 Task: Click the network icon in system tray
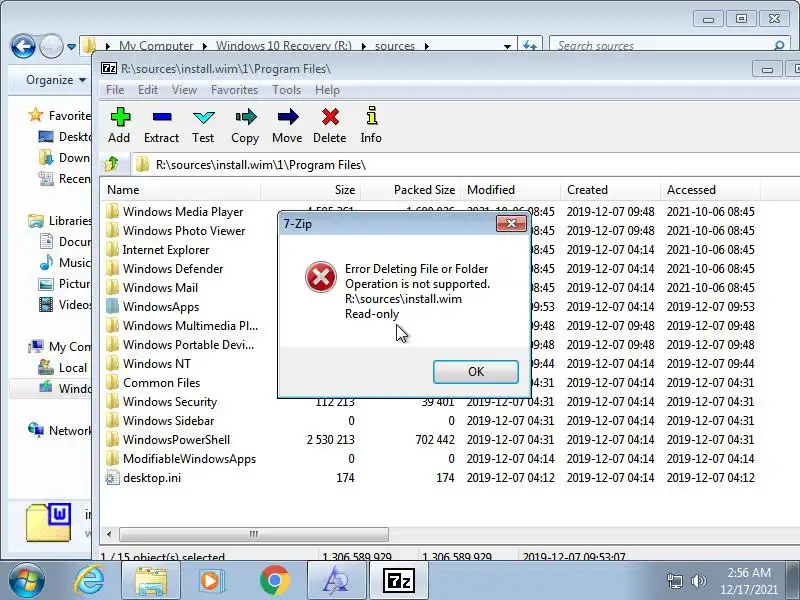coord(674,581)
